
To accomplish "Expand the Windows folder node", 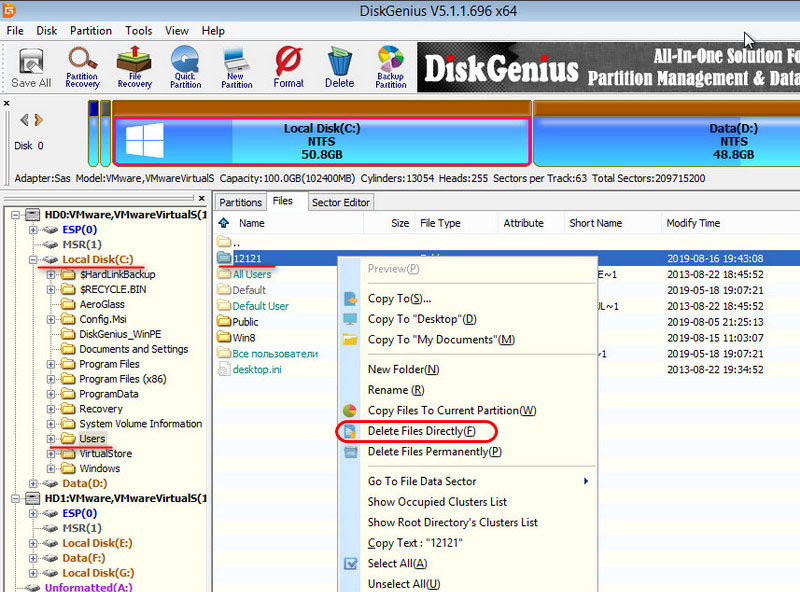I will point(51,468).
